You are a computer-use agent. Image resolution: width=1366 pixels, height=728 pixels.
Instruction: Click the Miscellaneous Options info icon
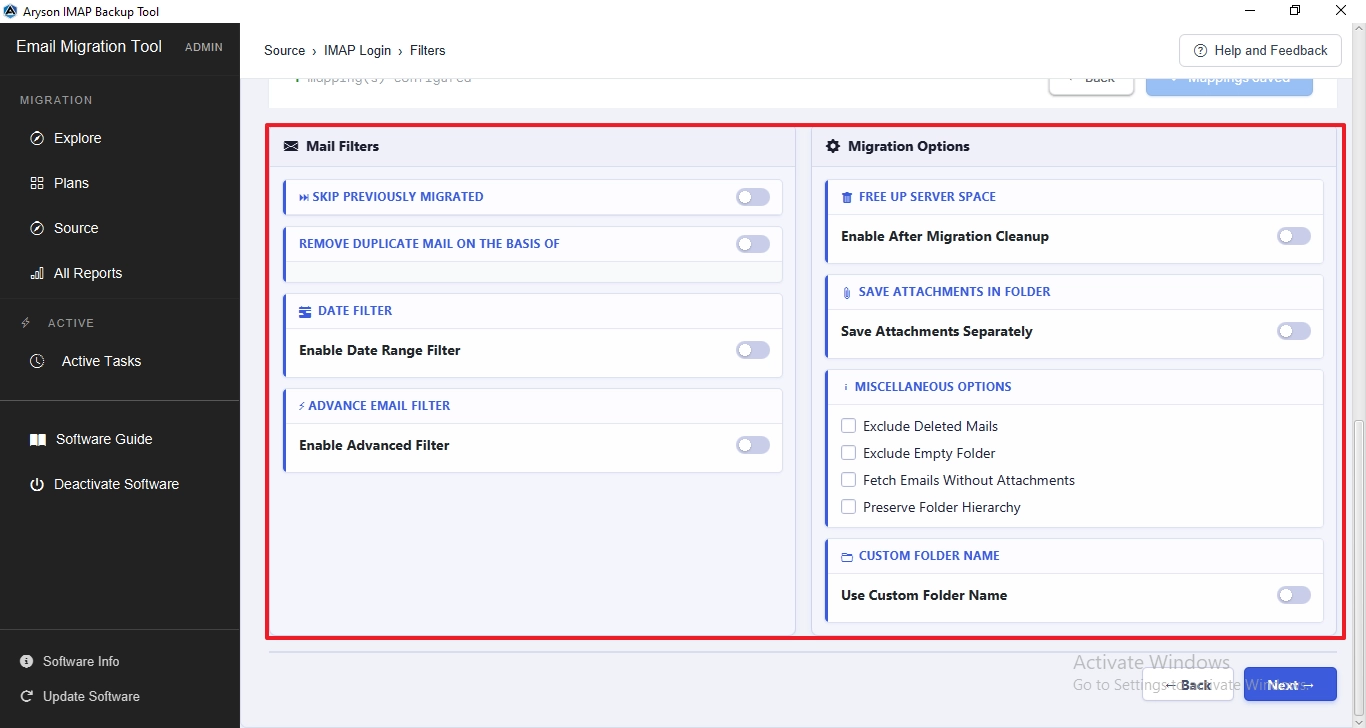(846, 387)
